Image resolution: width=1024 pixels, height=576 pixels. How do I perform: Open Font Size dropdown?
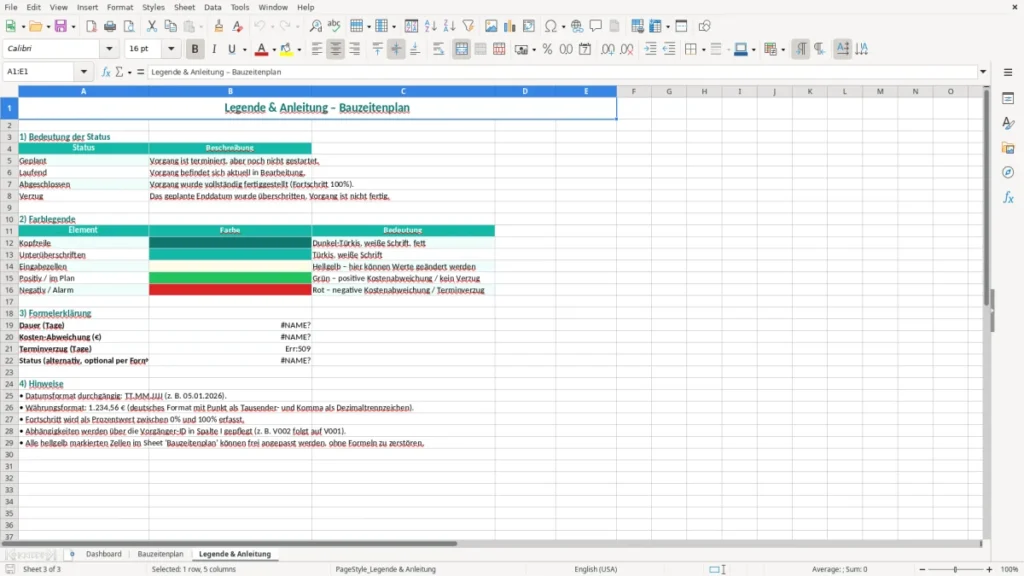(x=171, y=49)
